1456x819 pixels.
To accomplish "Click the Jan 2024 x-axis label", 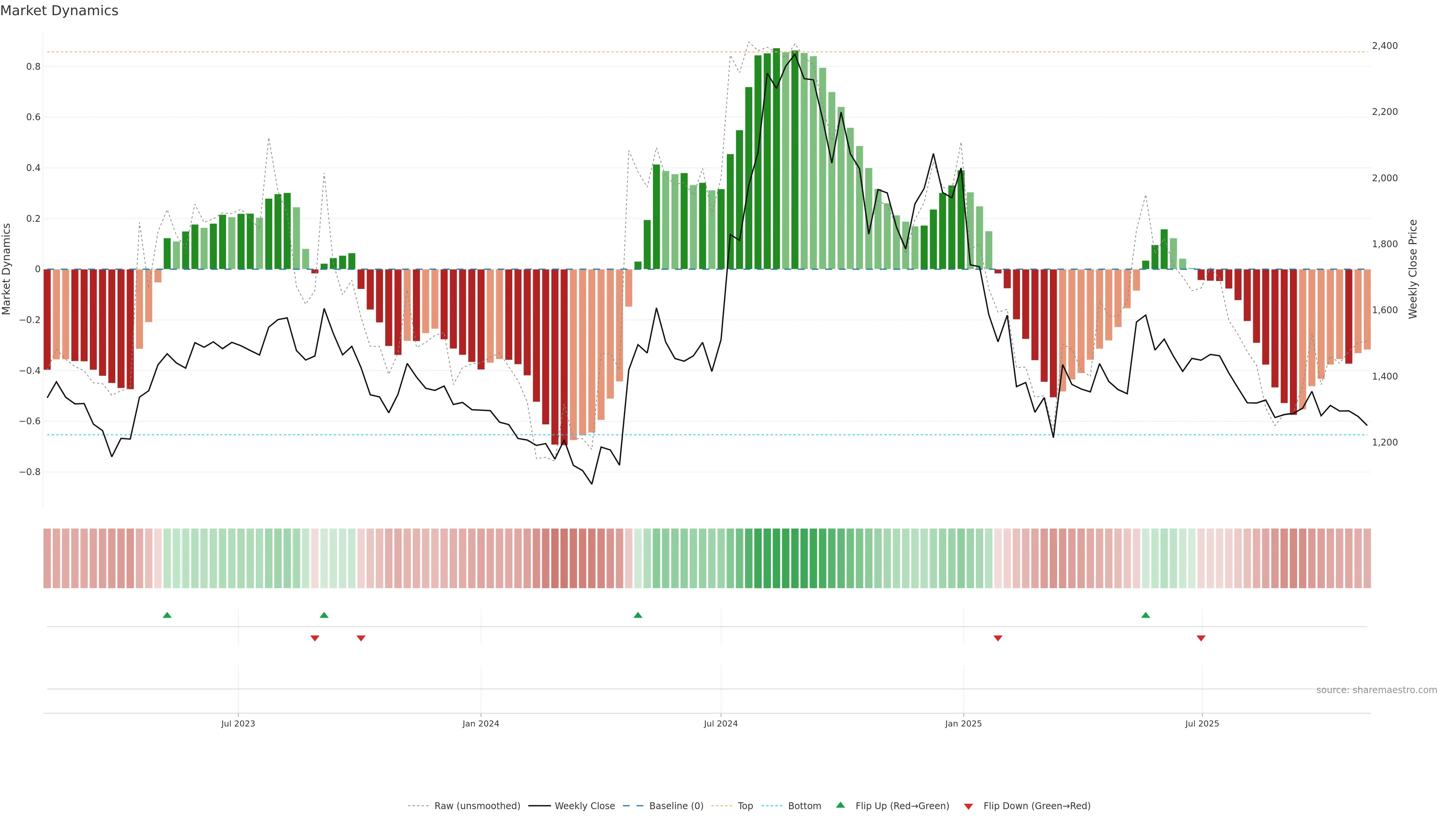I will (x=480, y=724).
